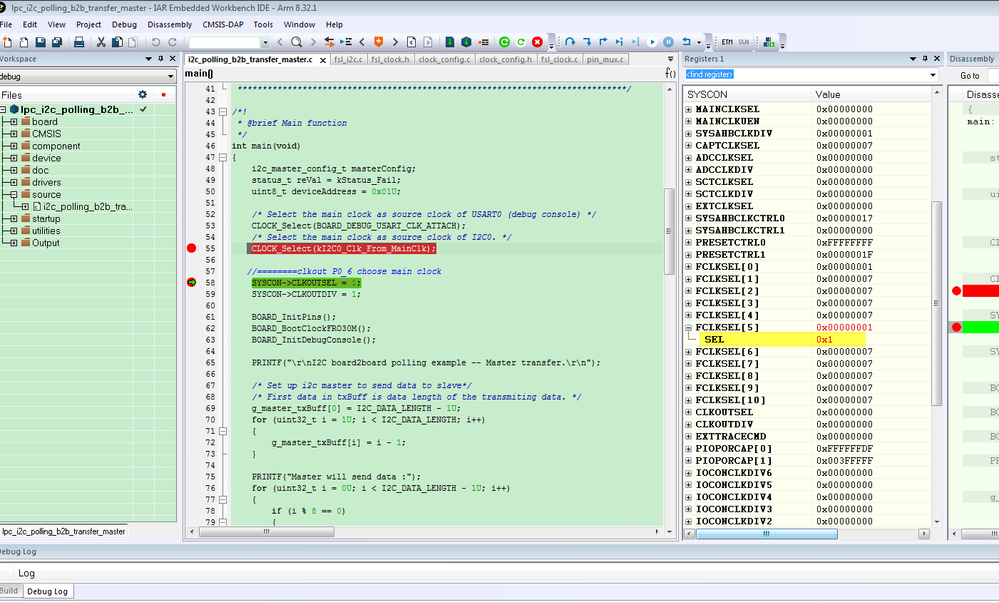Viewport: 999px width, 603px height.
Task: Open the CMSIS-DAP menu
Action: [x=223, y=24]
